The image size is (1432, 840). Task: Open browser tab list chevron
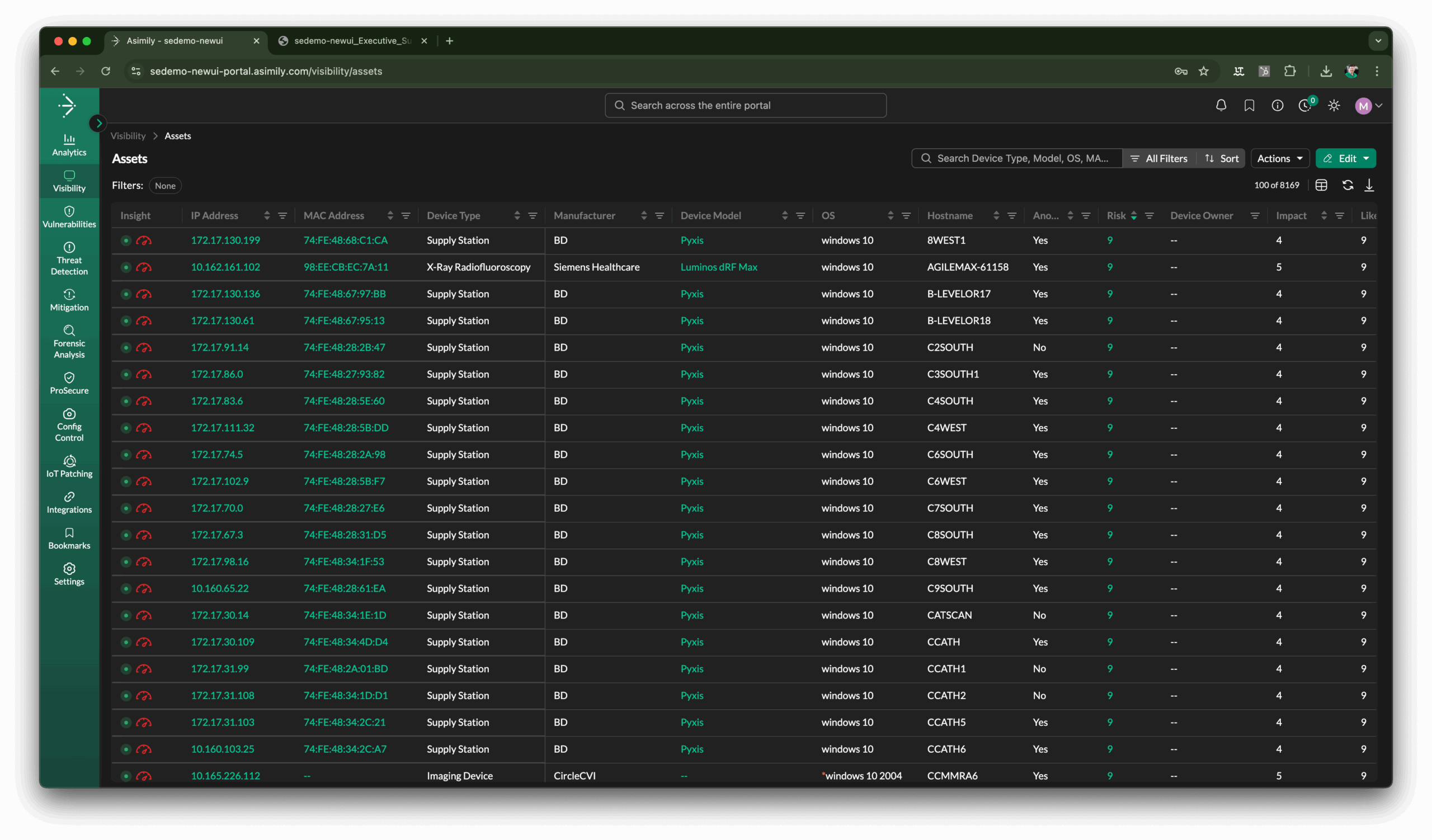click(x=1377, y=41)
